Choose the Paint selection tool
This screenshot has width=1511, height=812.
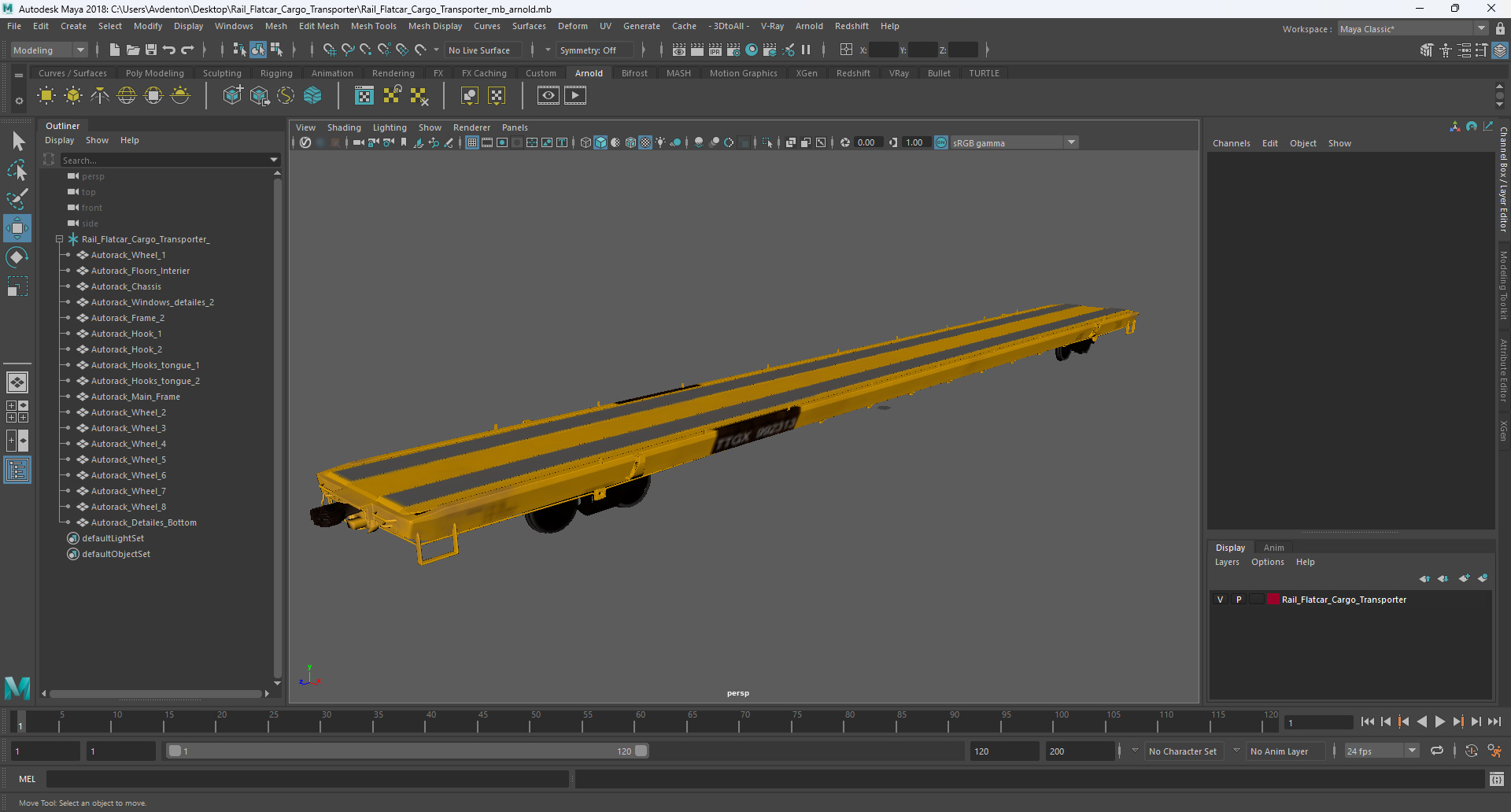coord(17,198)
